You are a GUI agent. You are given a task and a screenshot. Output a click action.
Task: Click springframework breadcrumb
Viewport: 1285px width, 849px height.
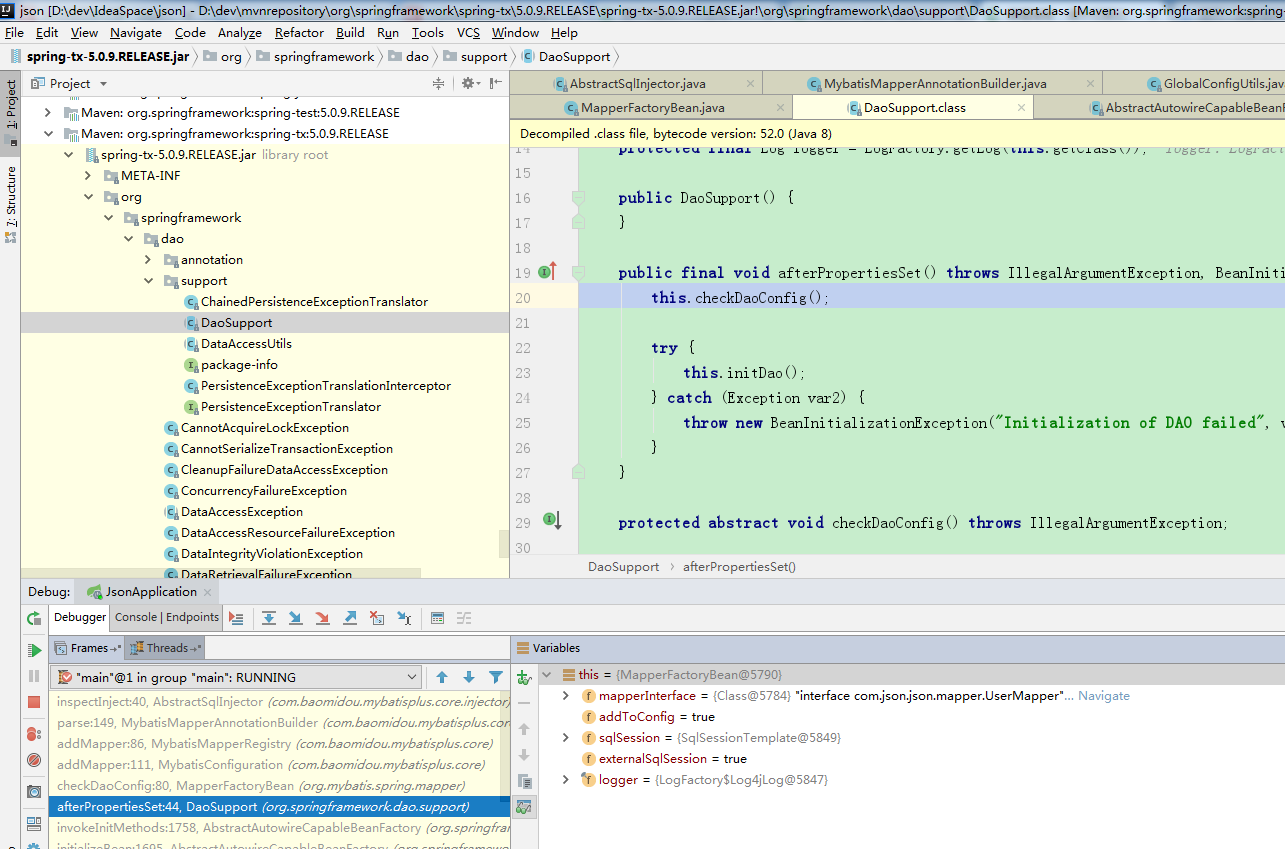[x=316, y=57]
